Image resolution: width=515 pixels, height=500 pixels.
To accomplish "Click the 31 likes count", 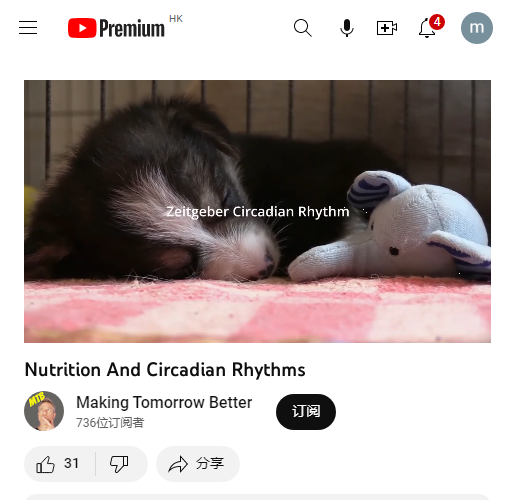I will (x=71, y=463).
